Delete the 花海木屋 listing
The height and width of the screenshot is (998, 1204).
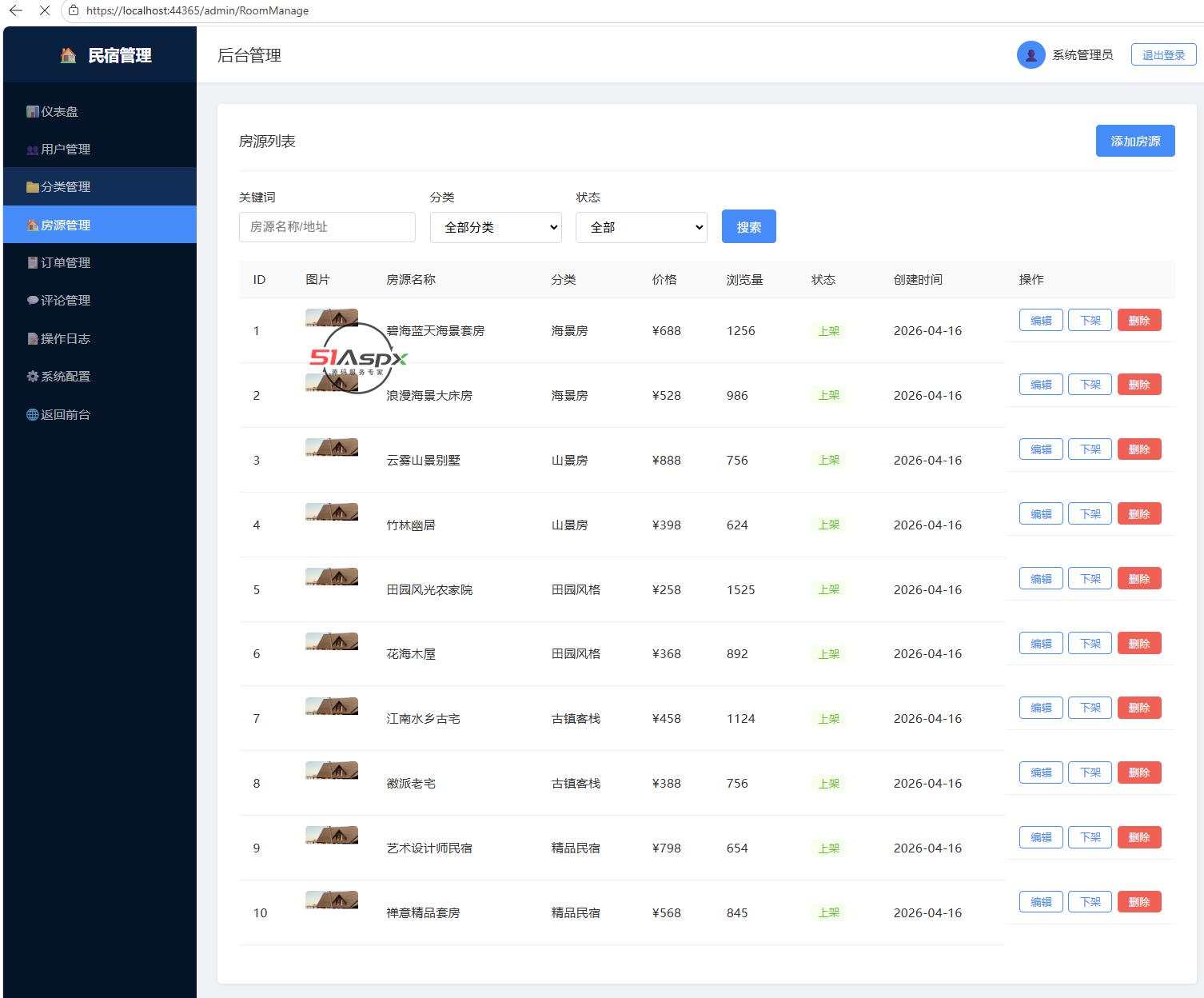point(1139,644)
